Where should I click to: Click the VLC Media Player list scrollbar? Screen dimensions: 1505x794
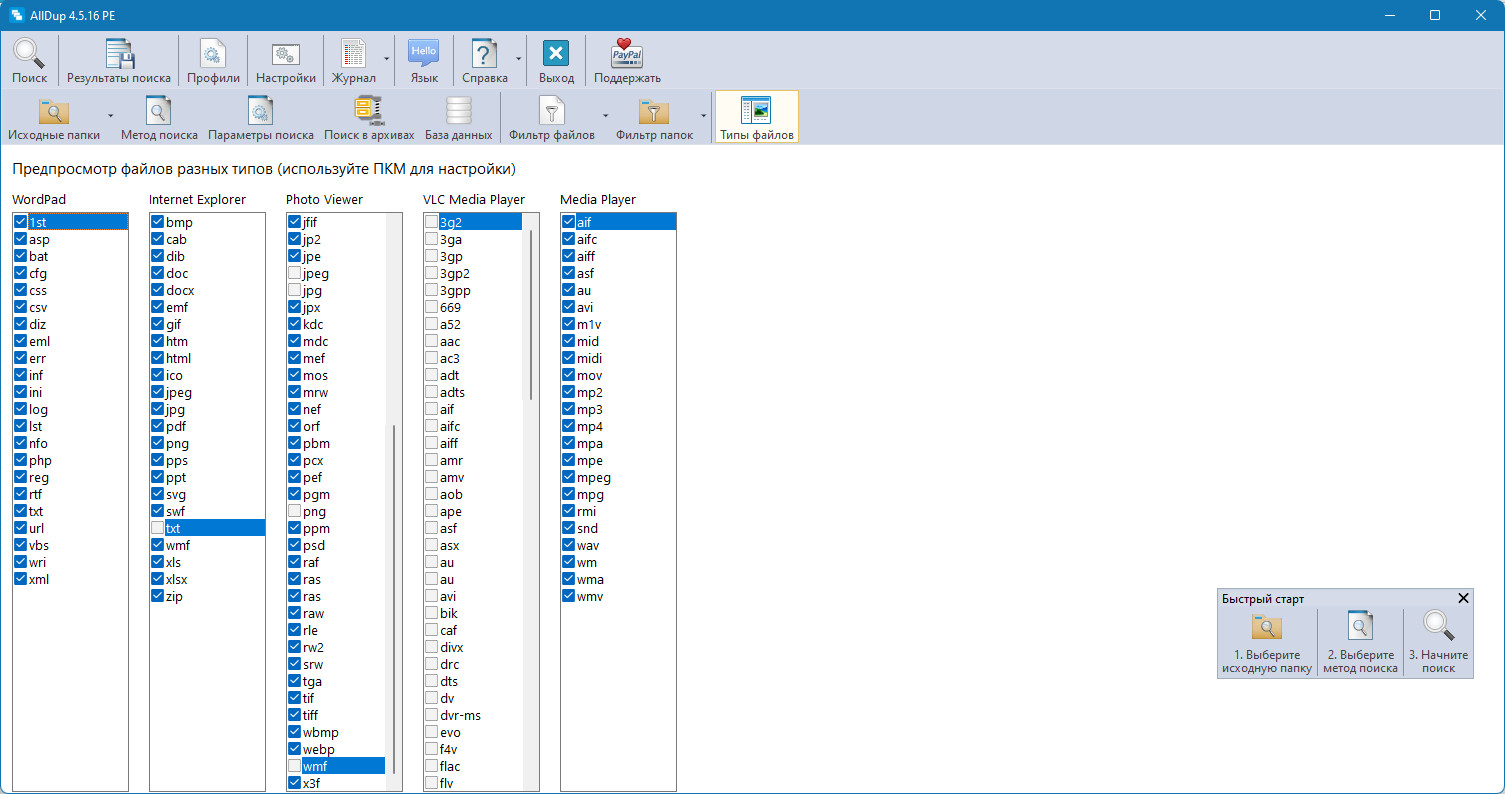click(x=531, y=315)
